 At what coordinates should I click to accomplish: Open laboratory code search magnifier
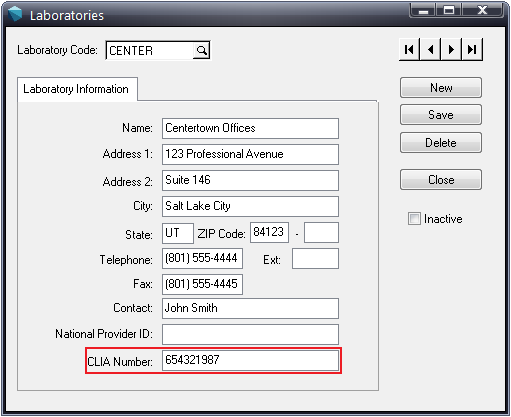(201, 50)
